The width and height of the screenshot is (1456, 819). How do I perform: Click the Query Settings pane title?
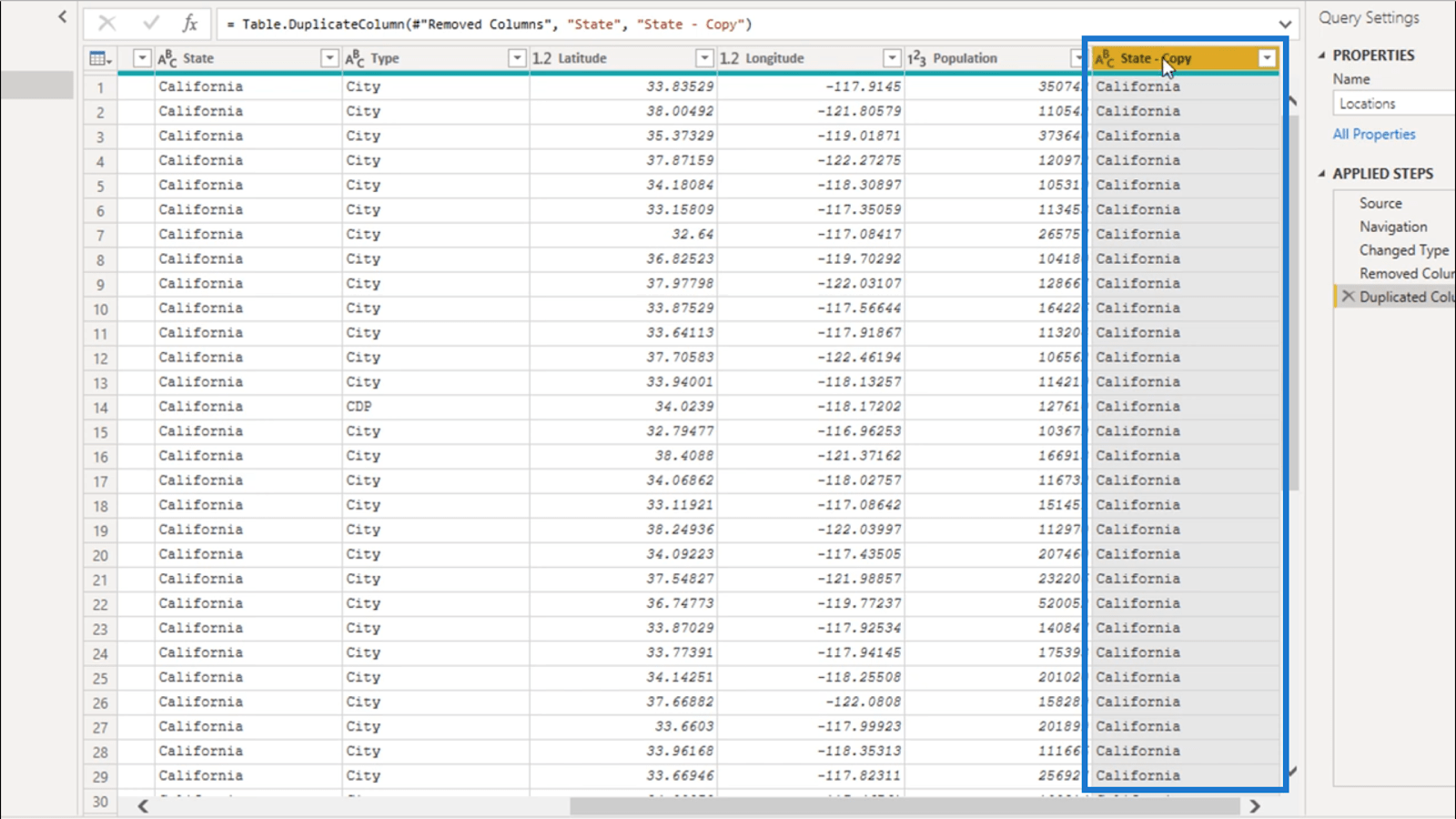click(1369, 17)
